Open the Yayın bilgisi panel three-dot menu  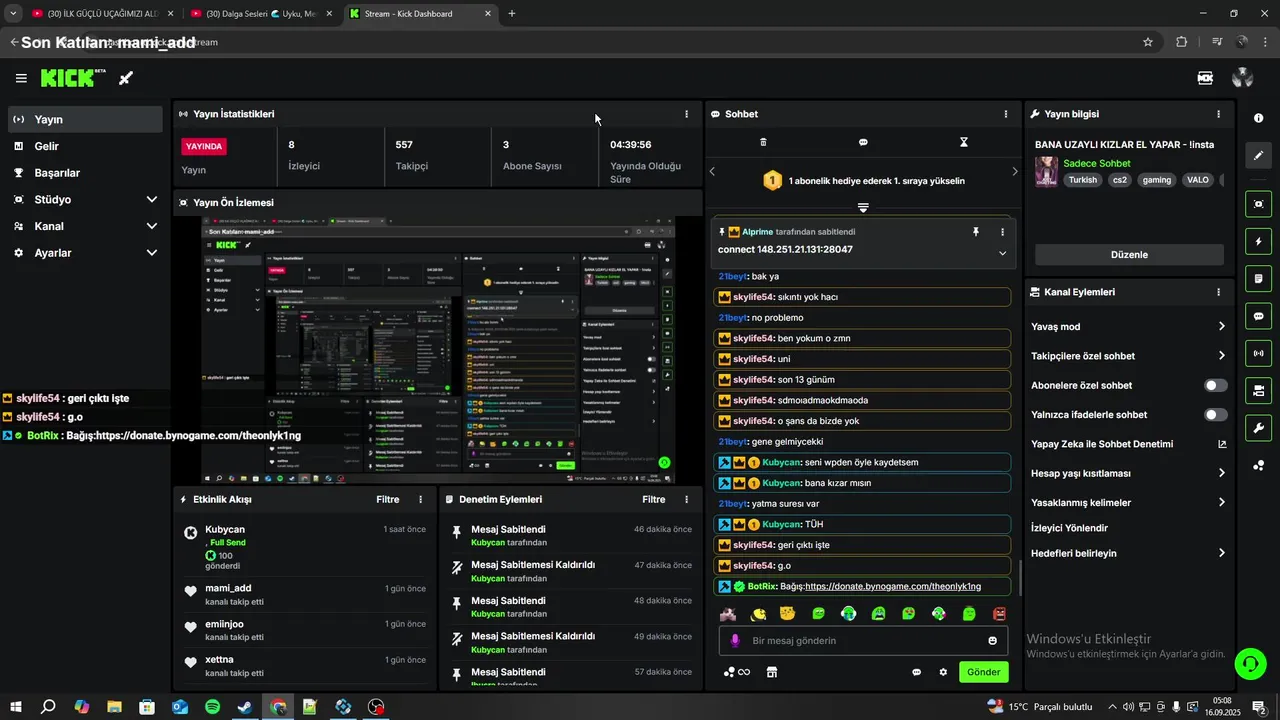tap(1218, 114)
